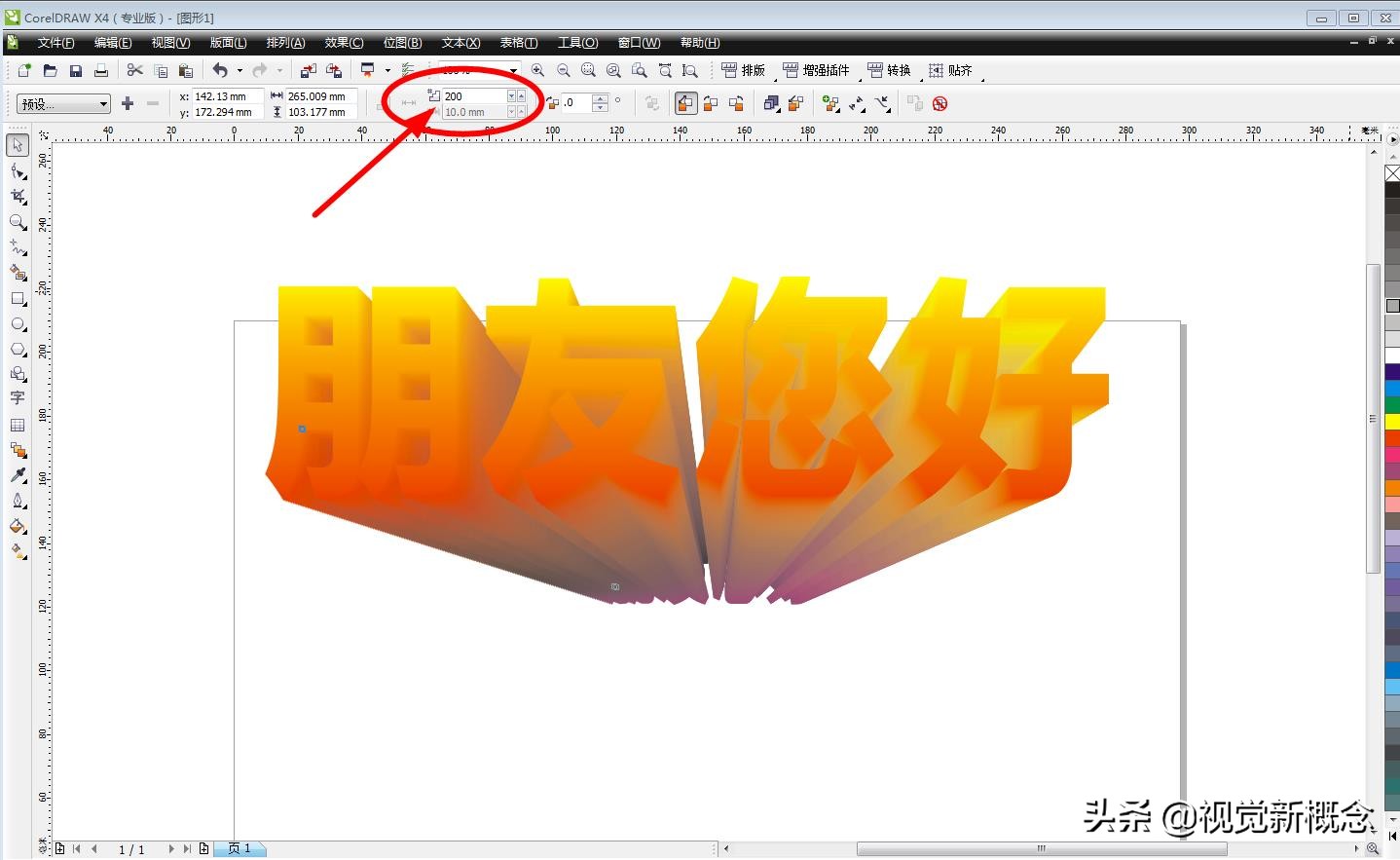This screenshot has width=1400, height=860.
Task: Select the Table tool
Action: [x=17, y=426]
